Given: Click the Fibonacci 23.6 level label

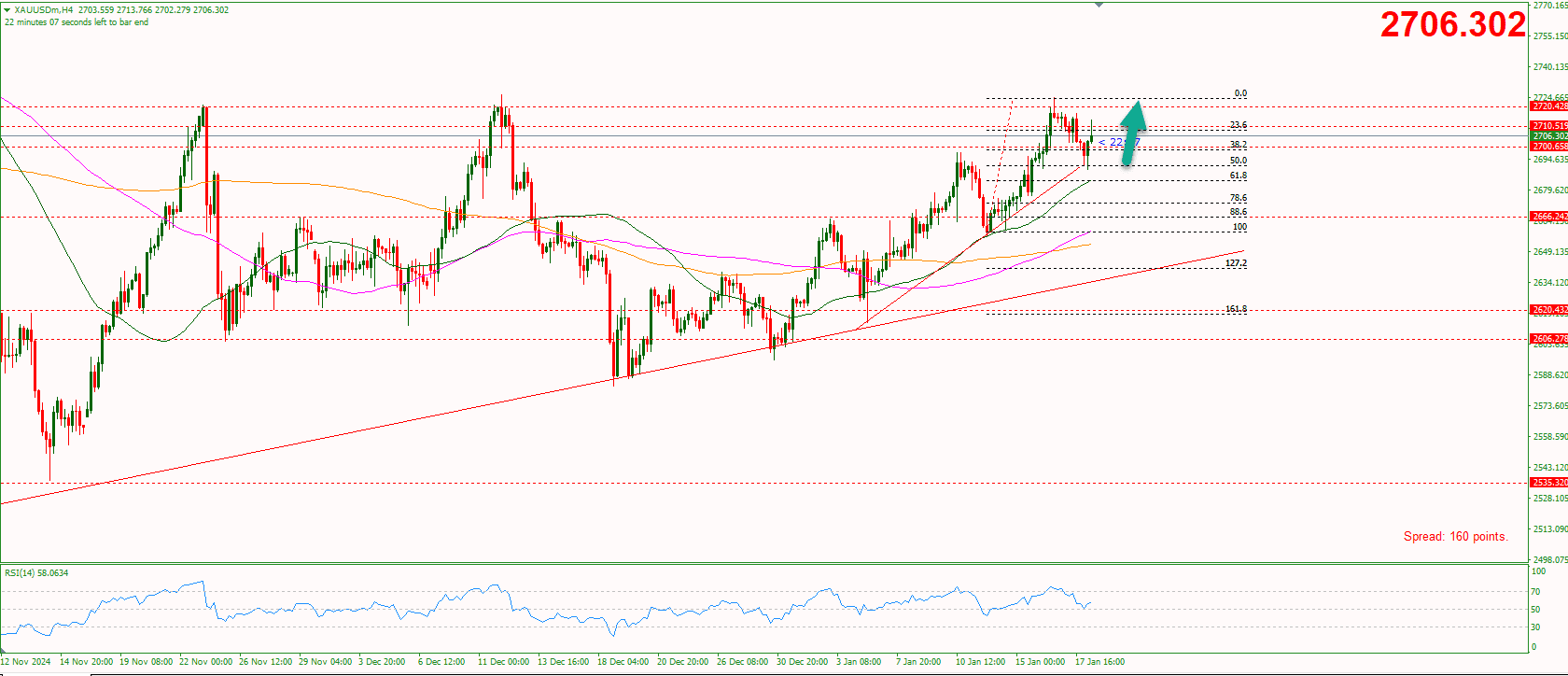Looking at the screenshot, I should pyautogui.click(x=1239, y=125).
